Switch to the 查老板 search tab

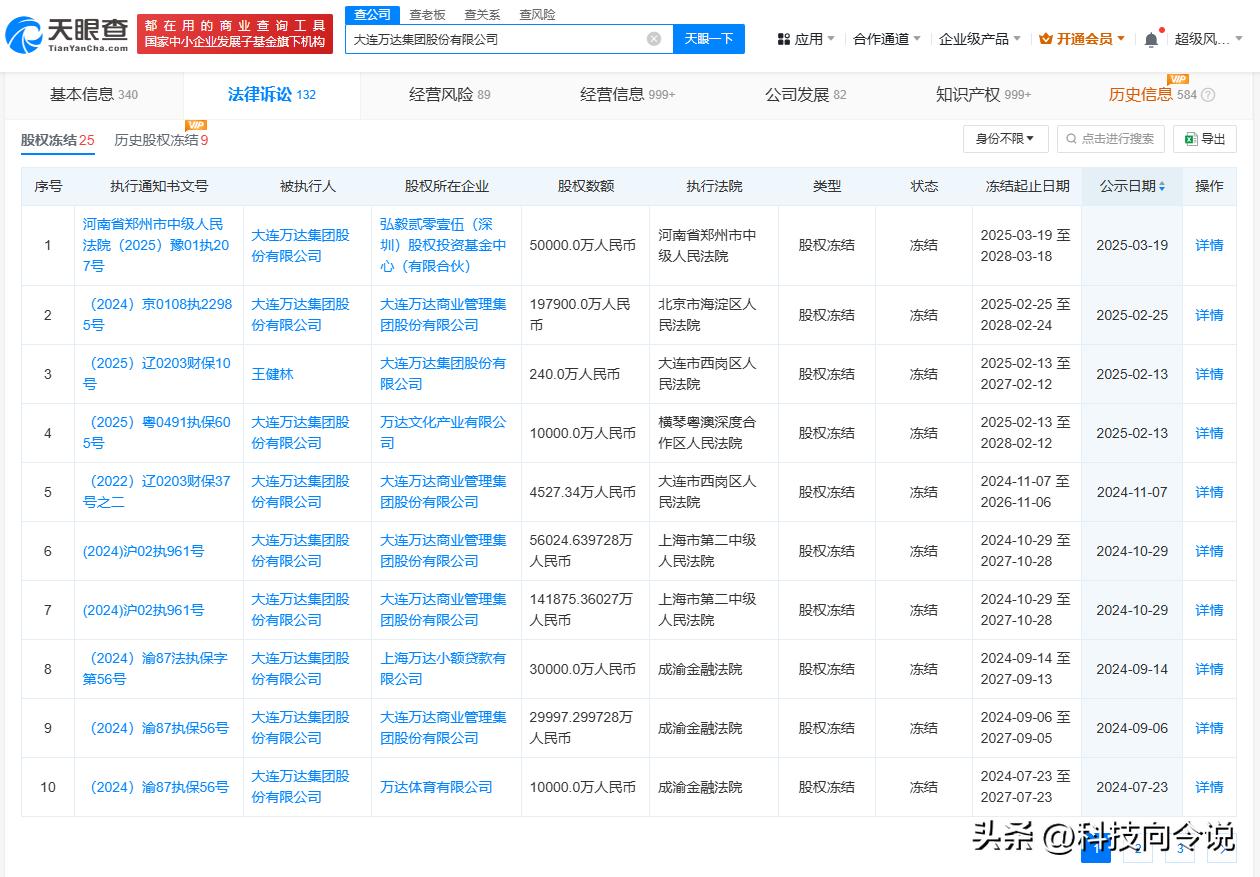427,15
